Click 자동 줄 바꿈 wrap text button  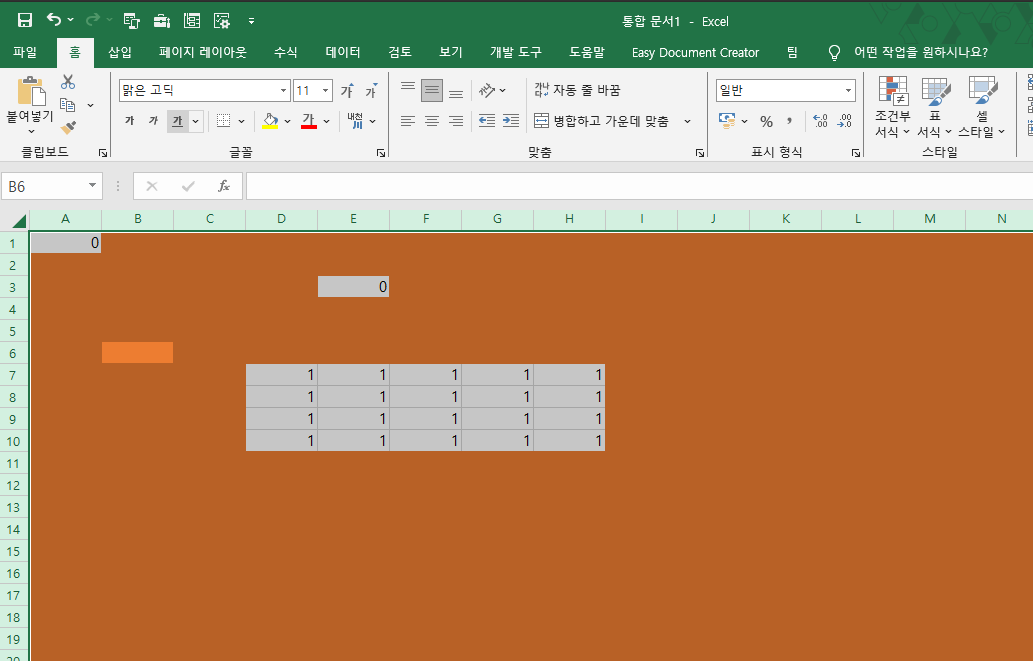pos(577,90)
